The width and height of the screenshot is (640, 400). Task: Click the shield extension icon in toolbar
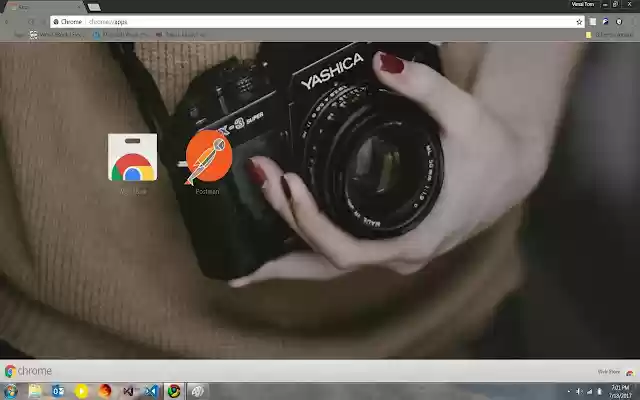coord(619,22)
